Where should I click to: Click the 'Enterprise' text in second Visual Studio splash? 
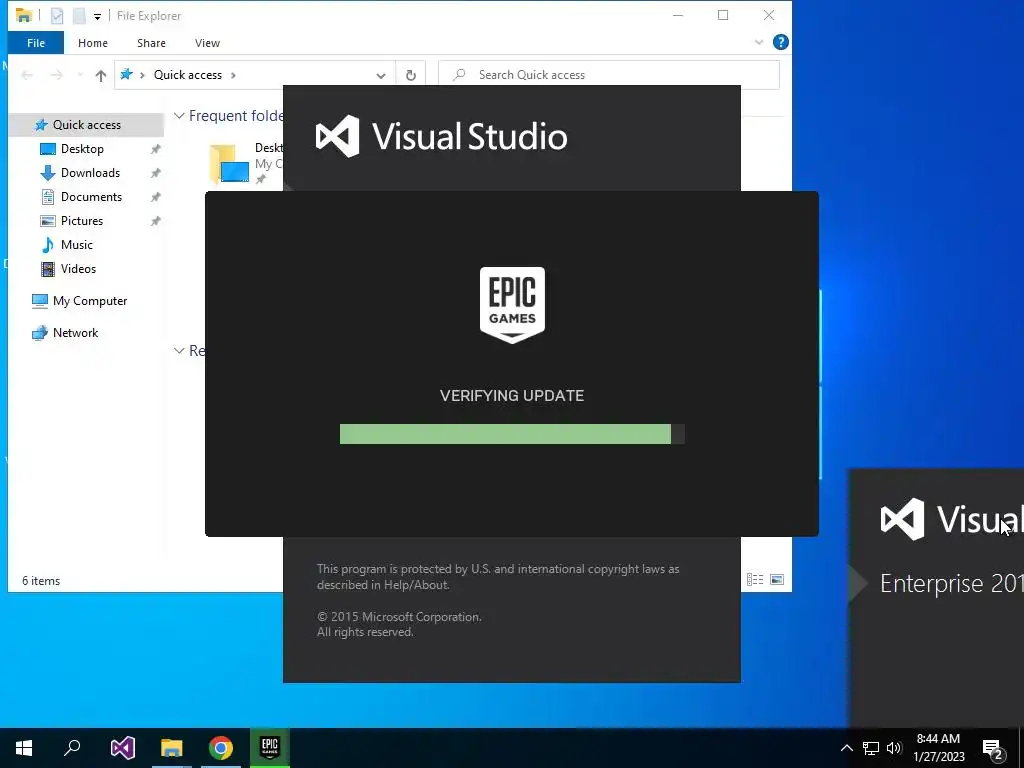coord(931,583)
